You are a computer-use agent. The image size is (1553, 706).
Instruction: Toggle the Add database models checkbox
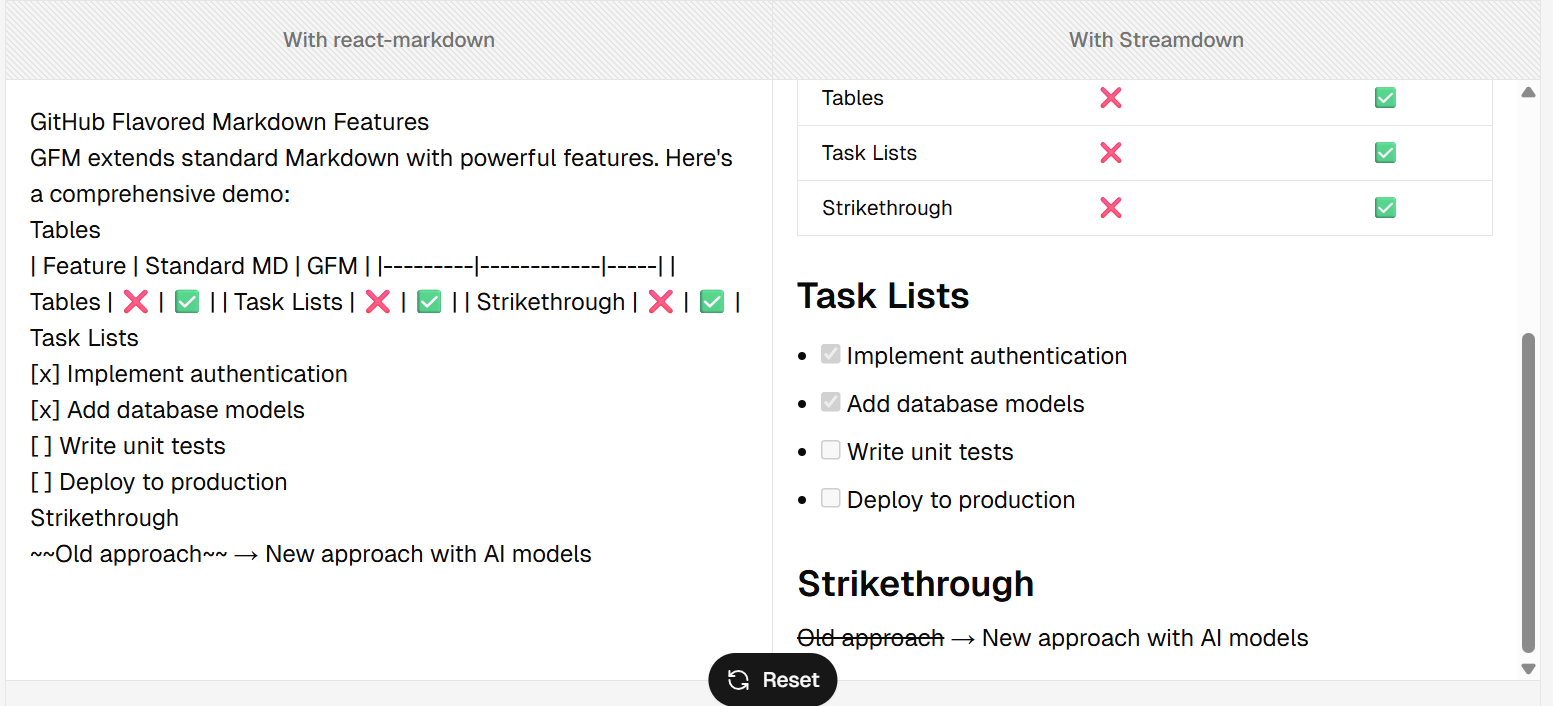(830, 402)
